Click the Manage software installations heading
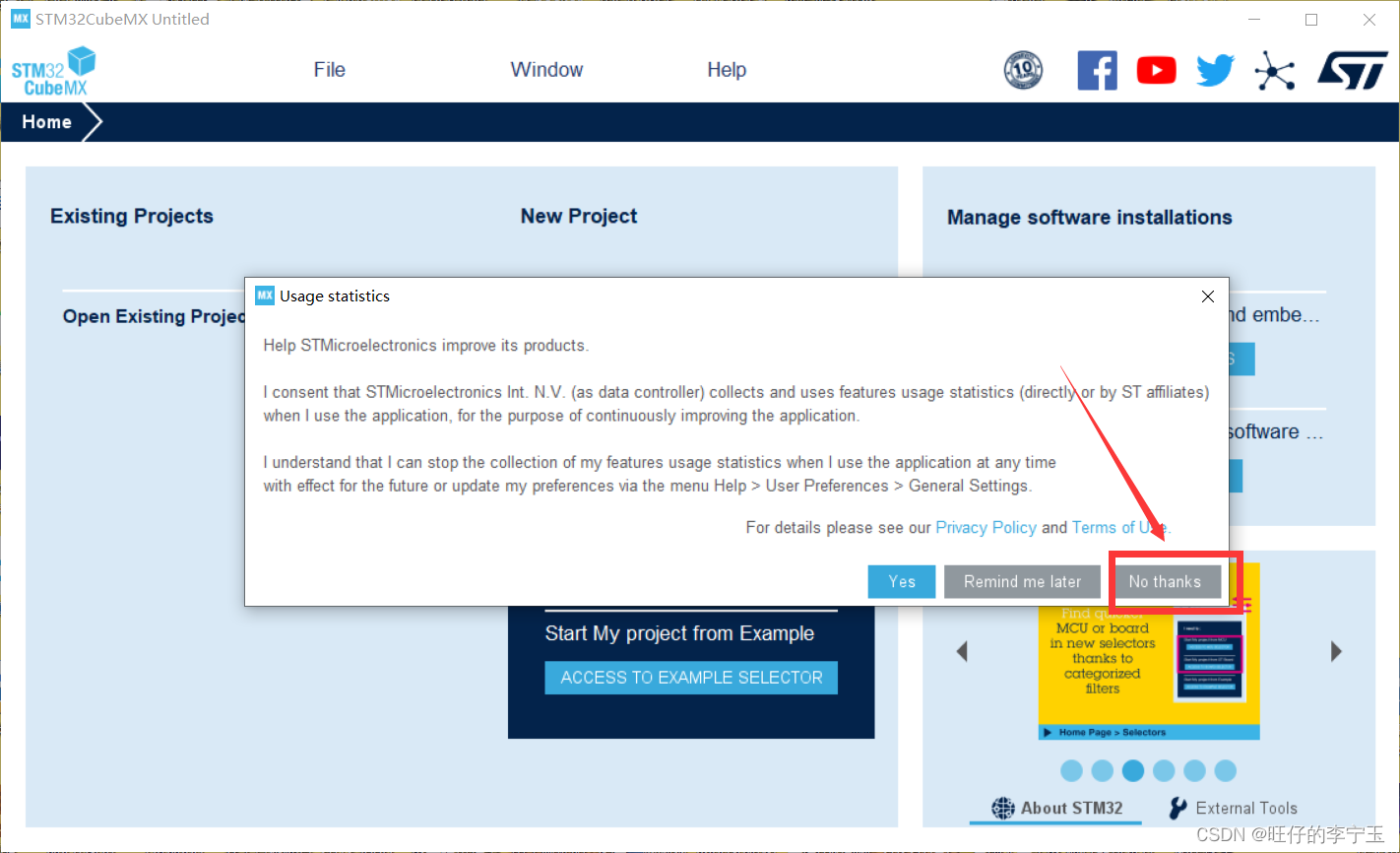The width and height of the screenshot is (1400, 853). (x=1090, y=218)
